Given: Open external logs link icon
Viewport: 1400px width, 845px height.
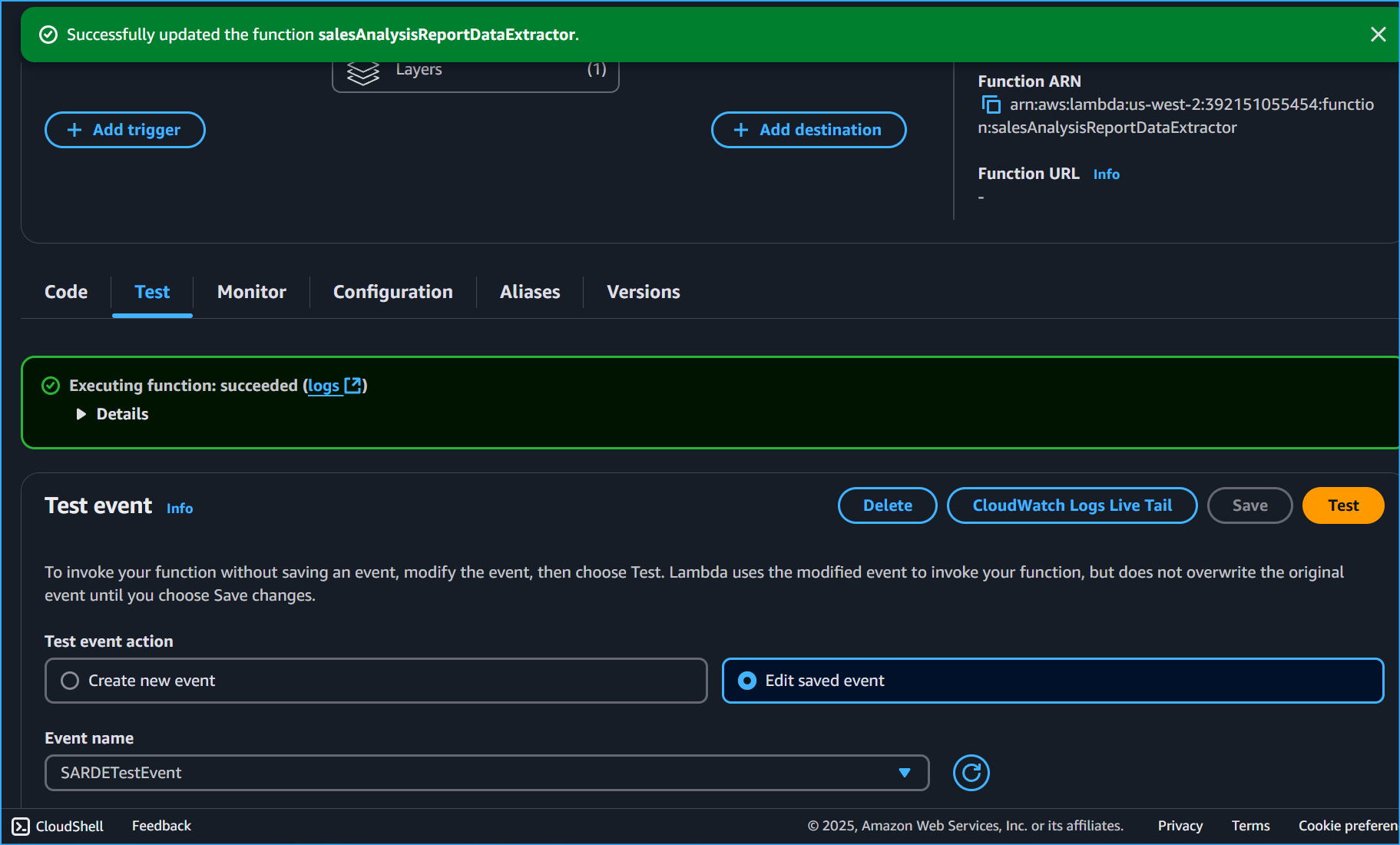Looking at the screenshot, I should point(353,386).
